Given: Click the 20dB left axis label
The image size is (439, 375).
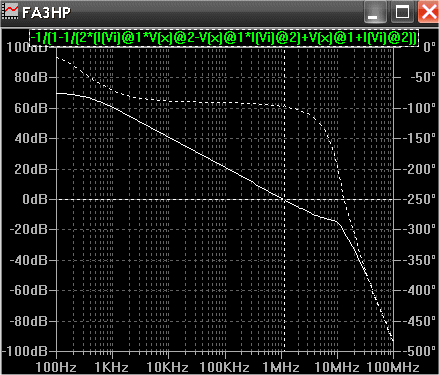Looking at the screenshot, I should point(31,169).
